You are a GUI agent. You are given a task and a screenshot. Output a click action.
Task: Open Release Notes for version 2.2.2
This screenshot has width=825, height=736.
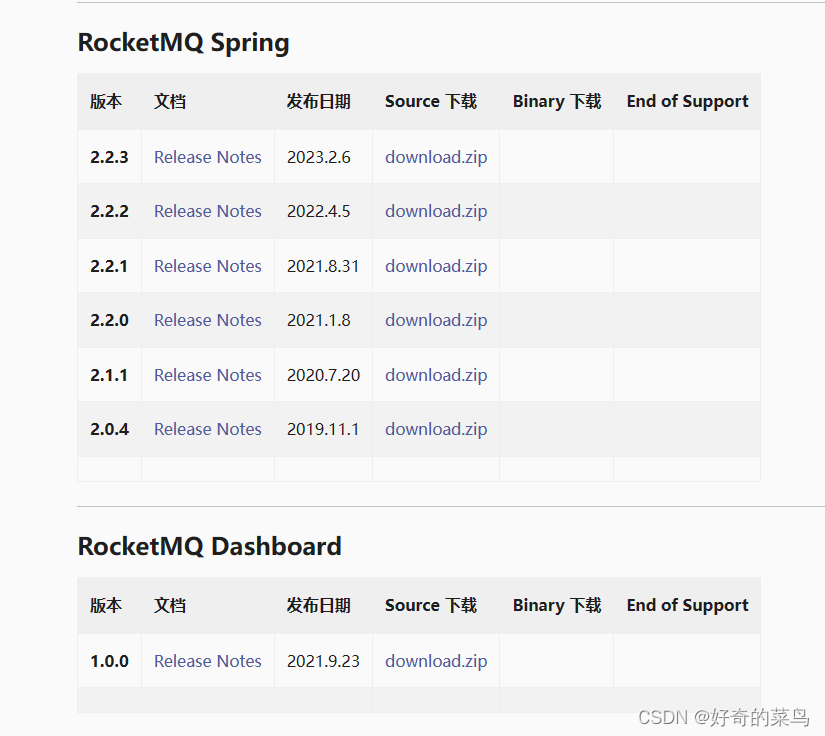[x=207, y=211]
